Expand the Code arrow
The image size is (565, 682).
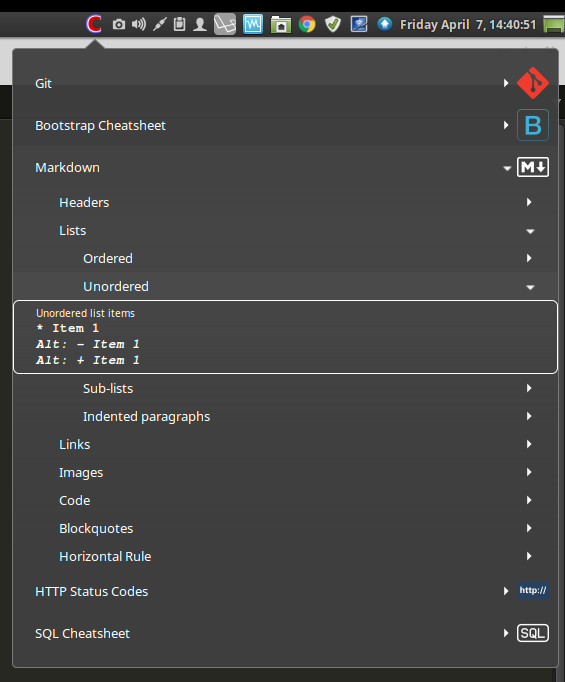(x=529, y=500)
